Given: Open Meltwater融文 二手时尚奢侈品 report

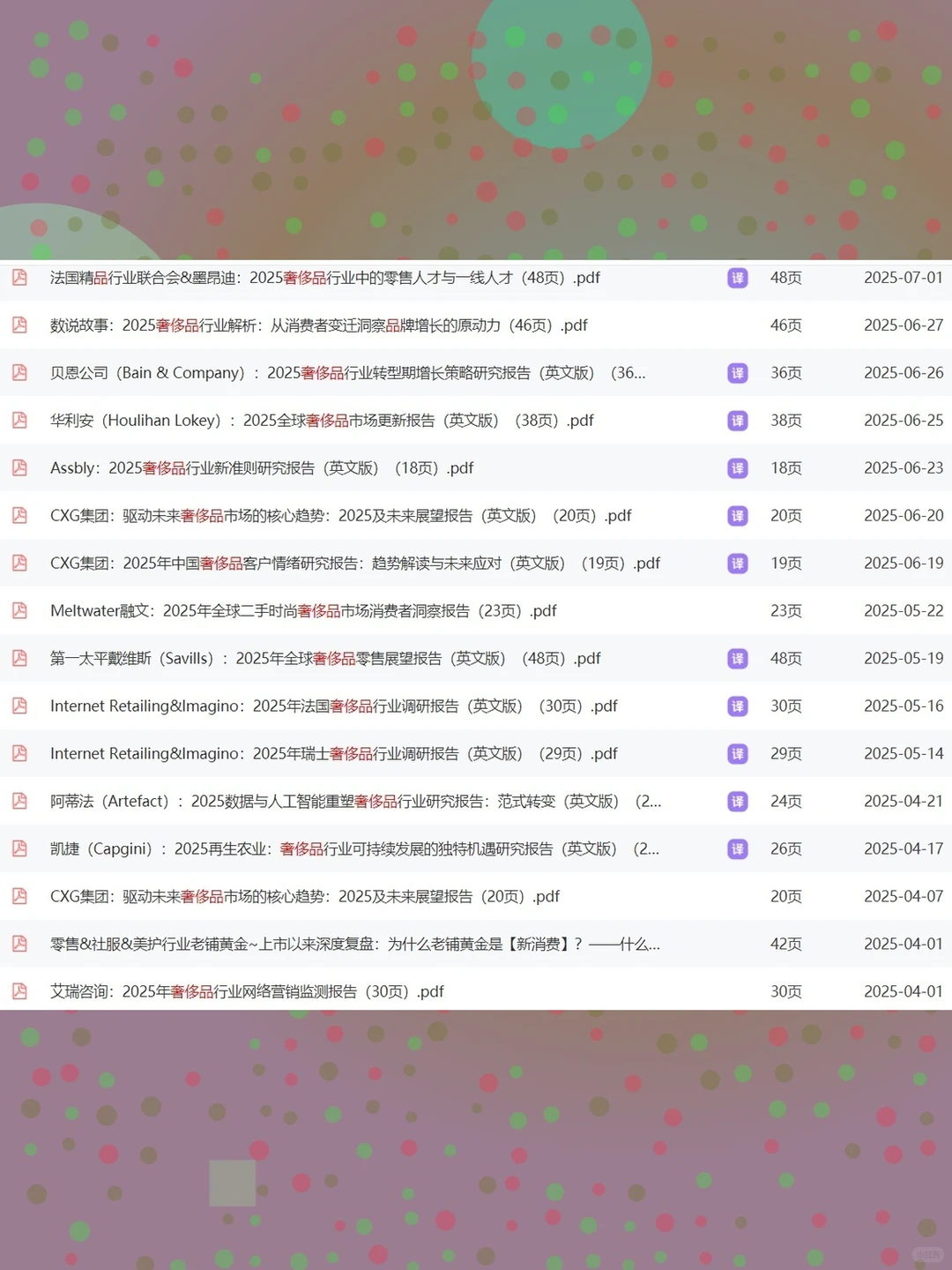Looking at the screenshot, I should [x=303, y=611].
